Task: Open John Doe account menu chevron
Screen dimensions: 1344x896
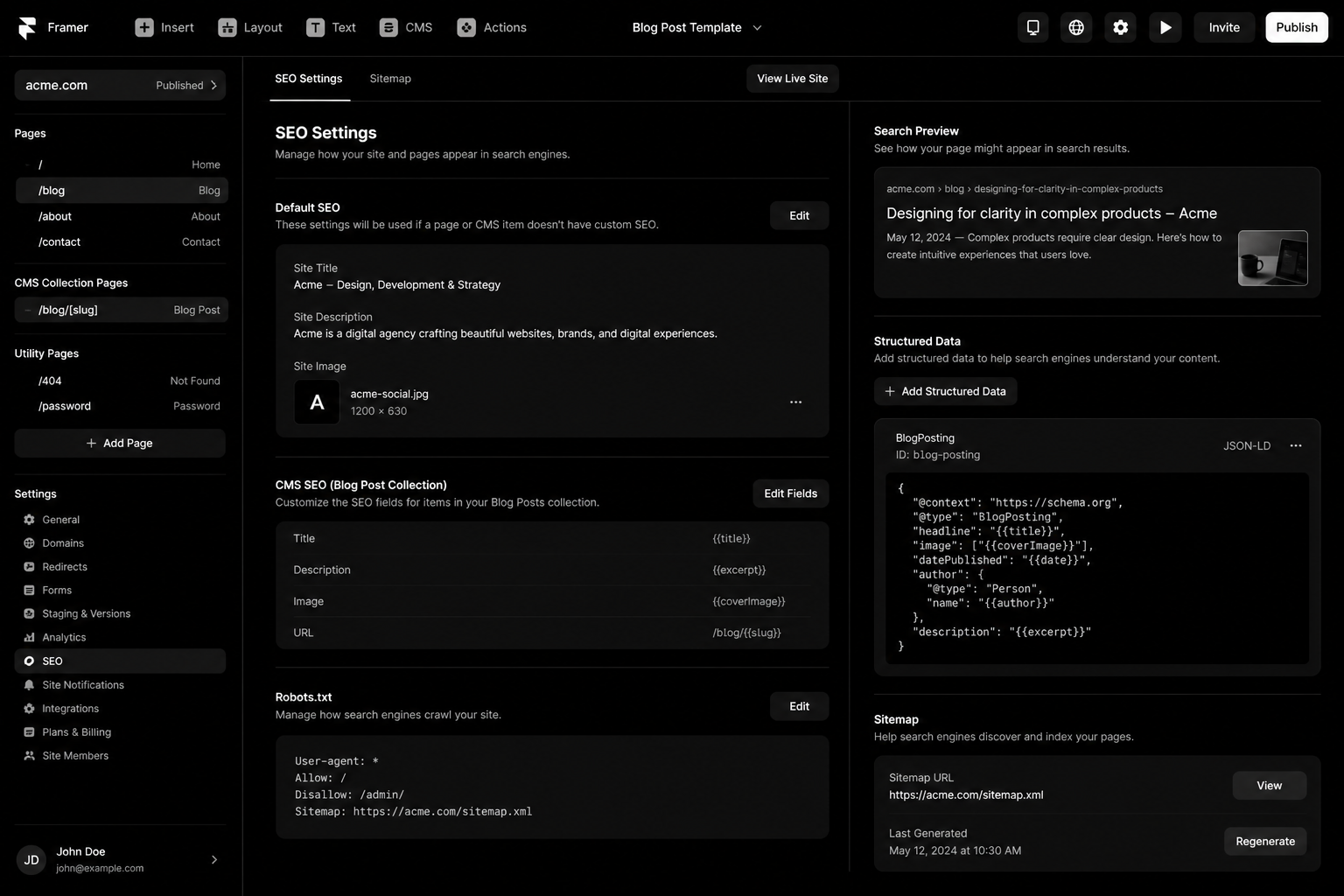Action: coord(214,860)
